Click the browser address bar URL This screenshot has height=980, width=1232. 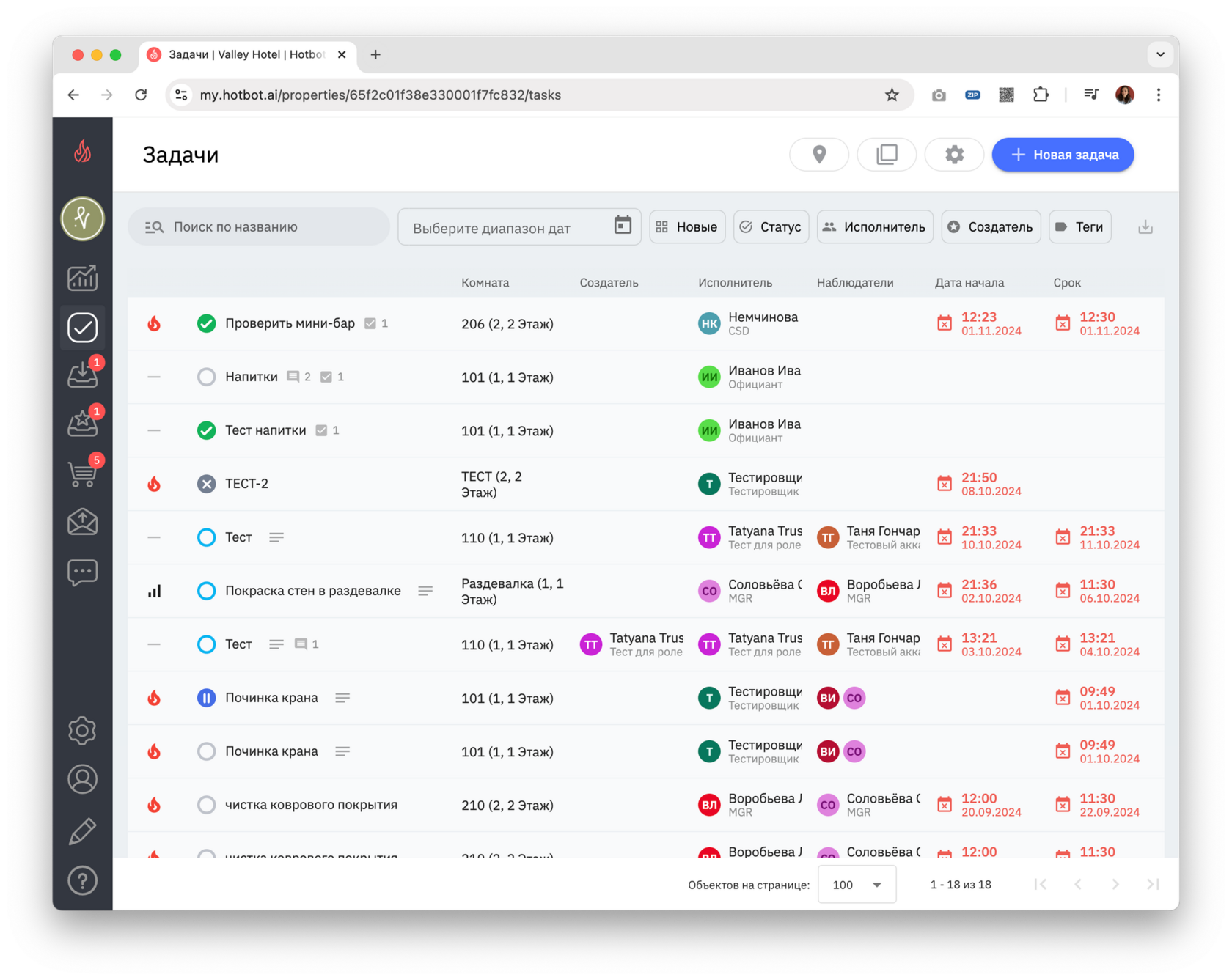(380, 95)
